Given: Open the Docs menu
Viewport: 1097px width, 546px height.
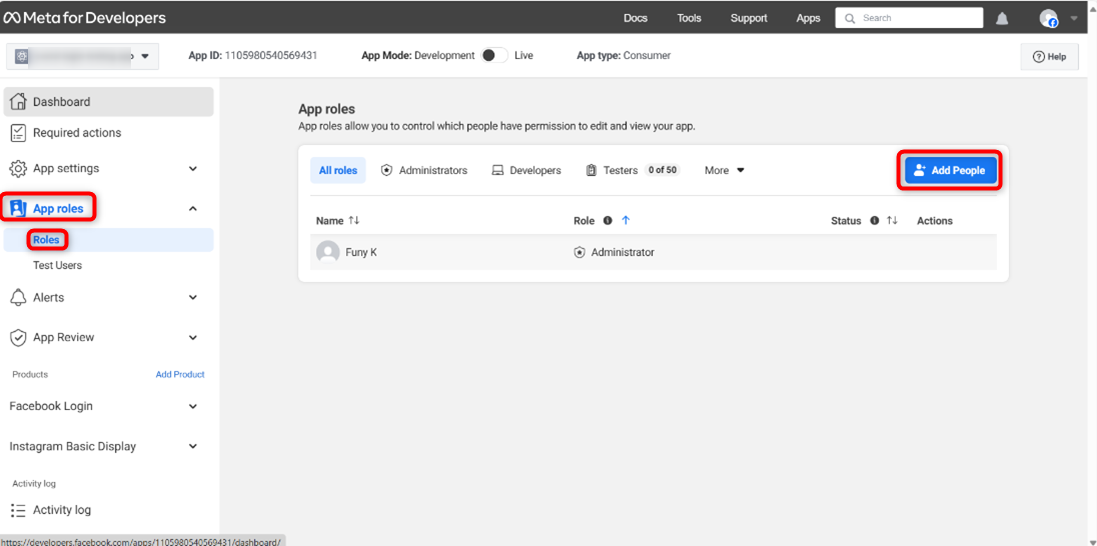Looking at the screenshot, I should pyautogui.click(x=635, y=18).
